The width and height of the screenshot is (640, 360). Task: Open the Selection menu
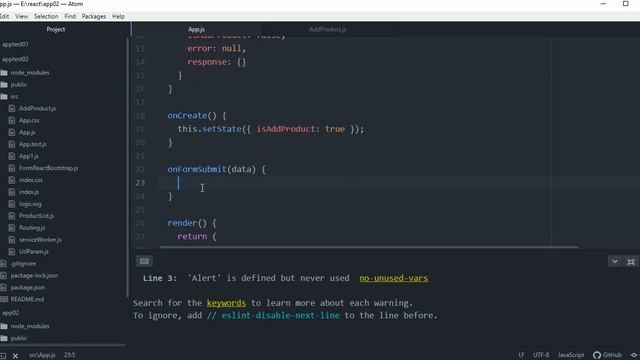46,16
